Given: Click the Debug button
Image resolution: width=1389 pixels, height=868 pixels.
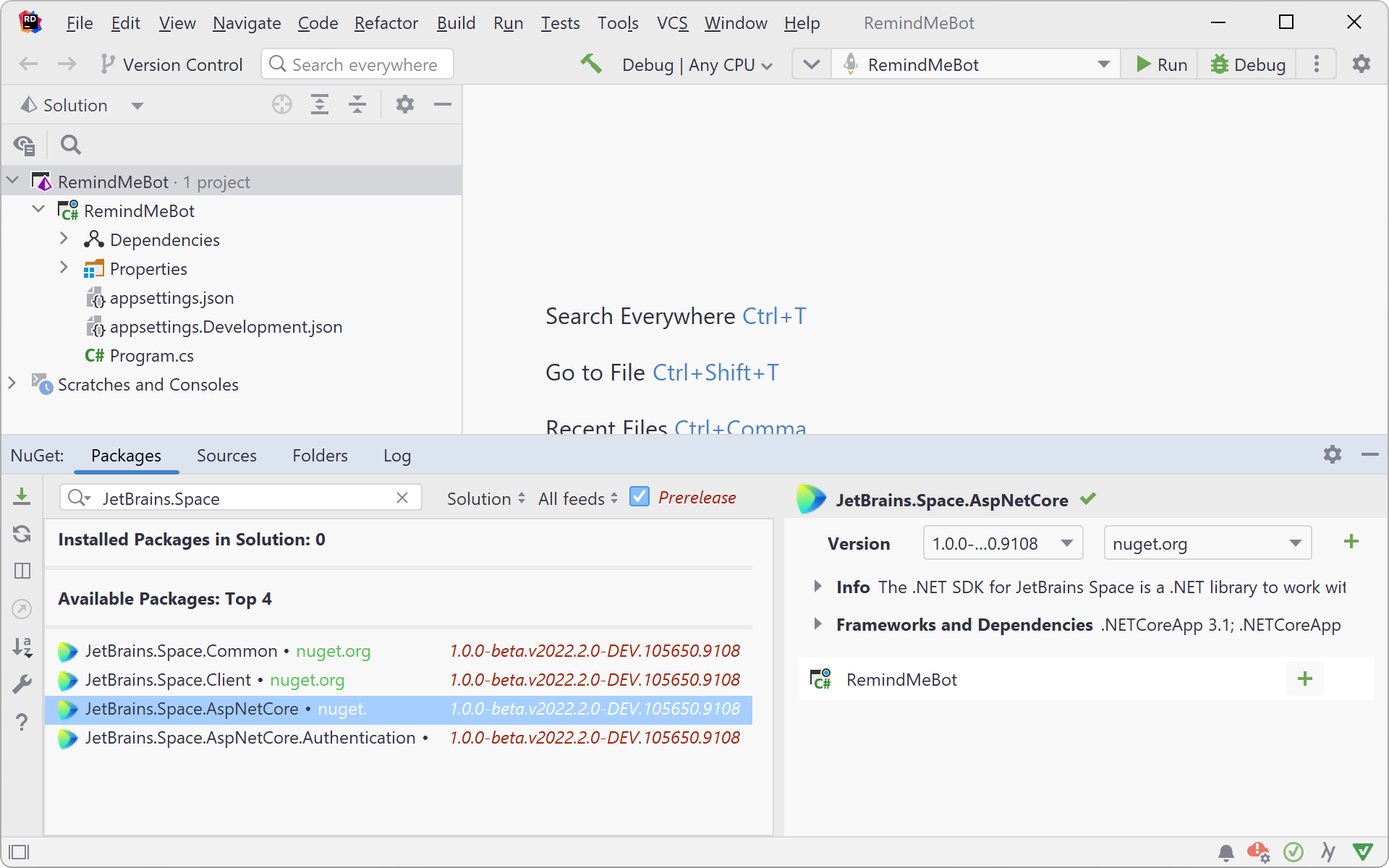Looking at the screenshot, I should [x=1249, y=64].
